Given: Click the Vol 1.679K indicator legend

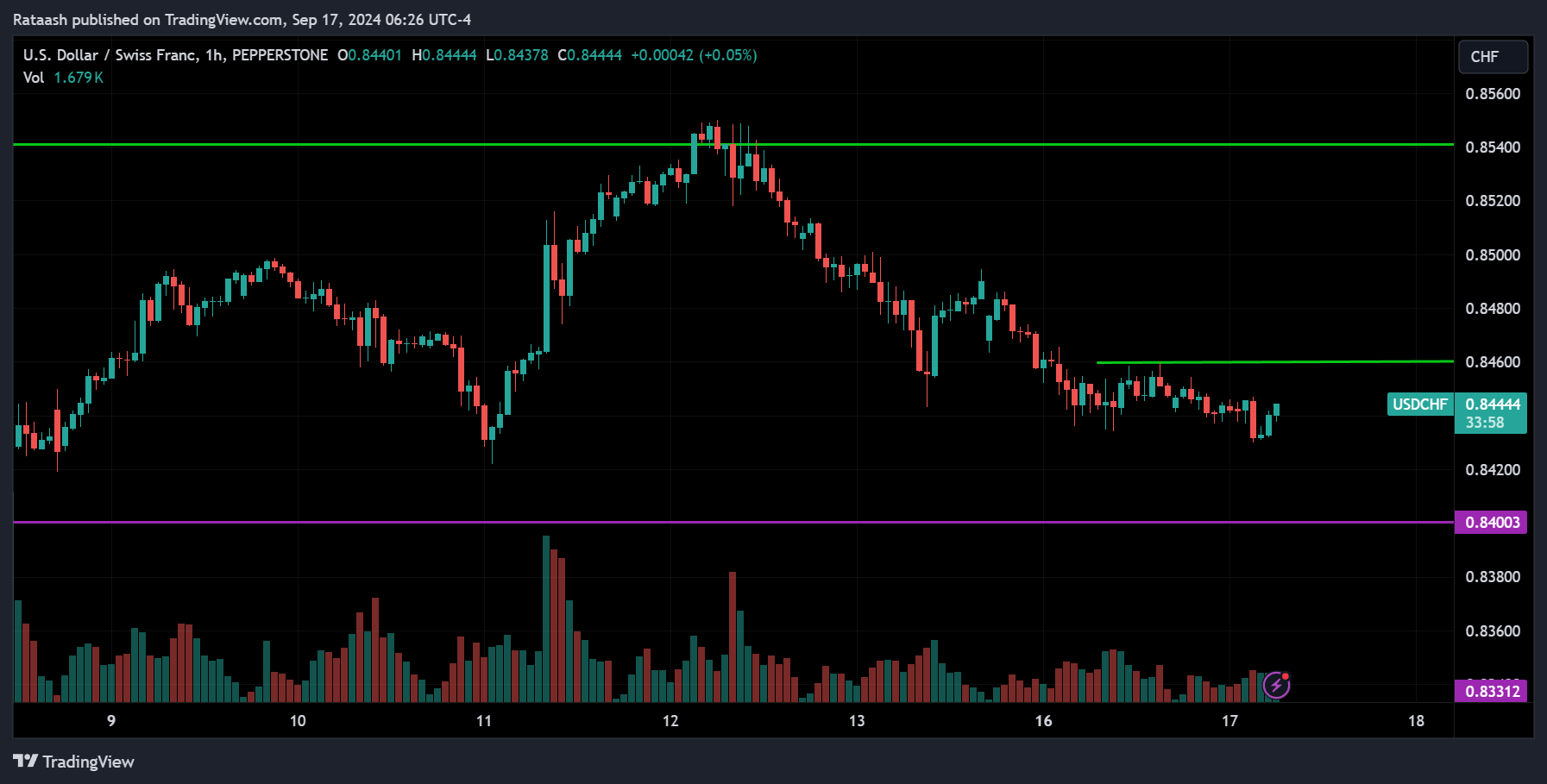Looking at the screenshot, I should tap(63, 78).
